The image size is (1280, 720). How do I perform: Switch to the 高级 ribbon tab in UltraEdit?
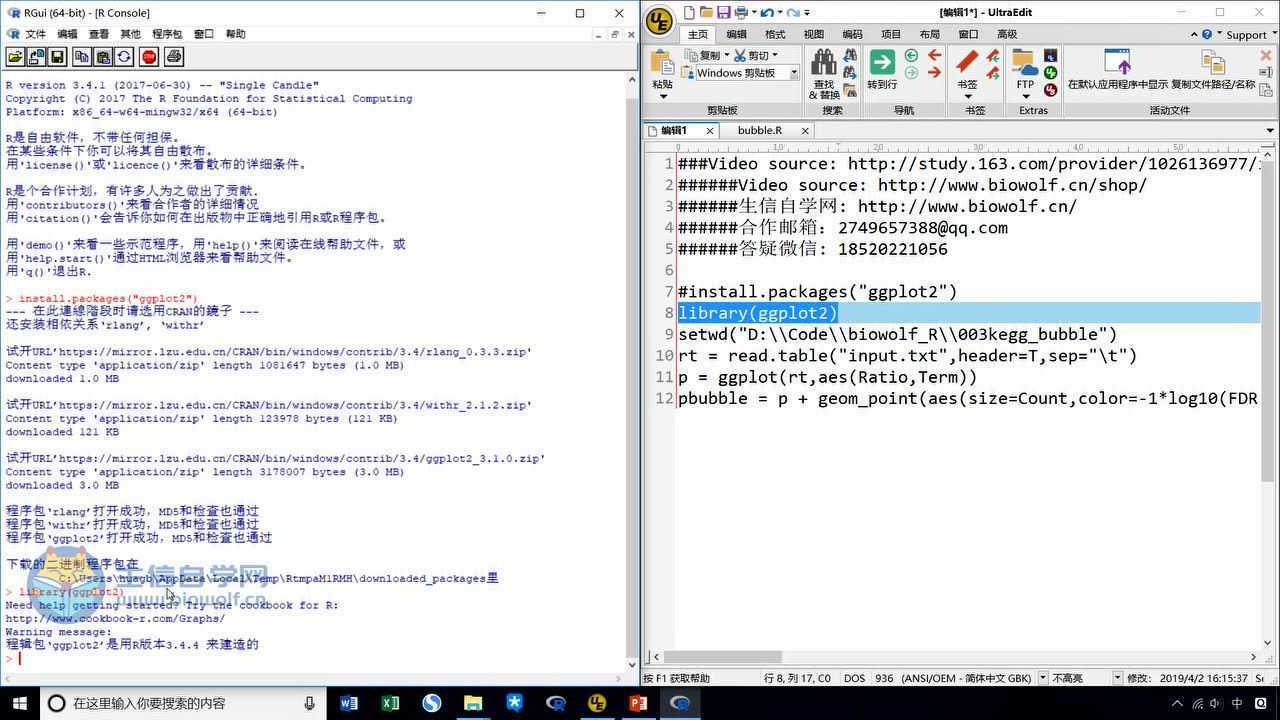(1007, 34)
